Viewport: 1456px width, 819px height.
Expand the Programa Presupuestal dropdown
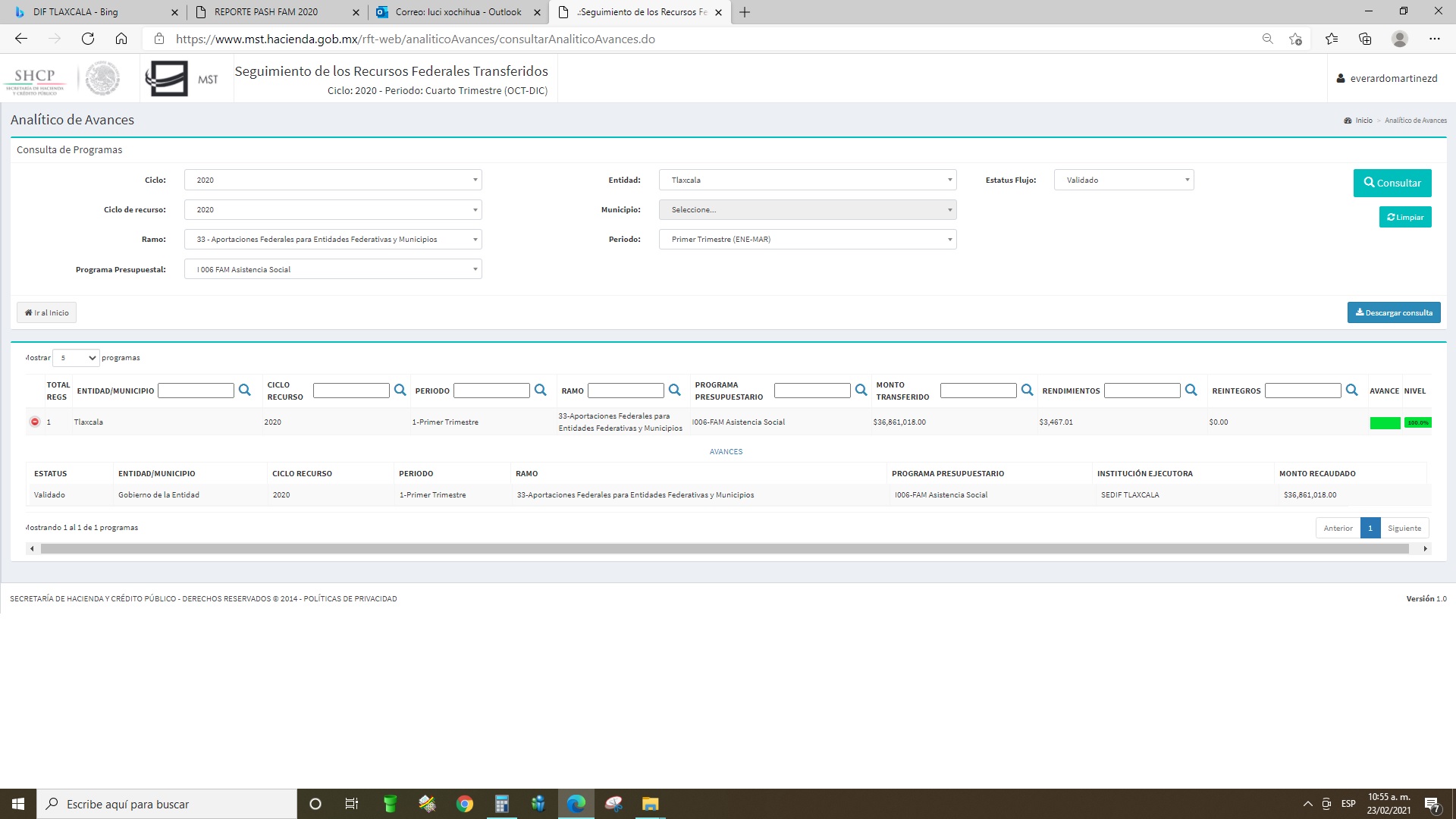click(333, 269)
